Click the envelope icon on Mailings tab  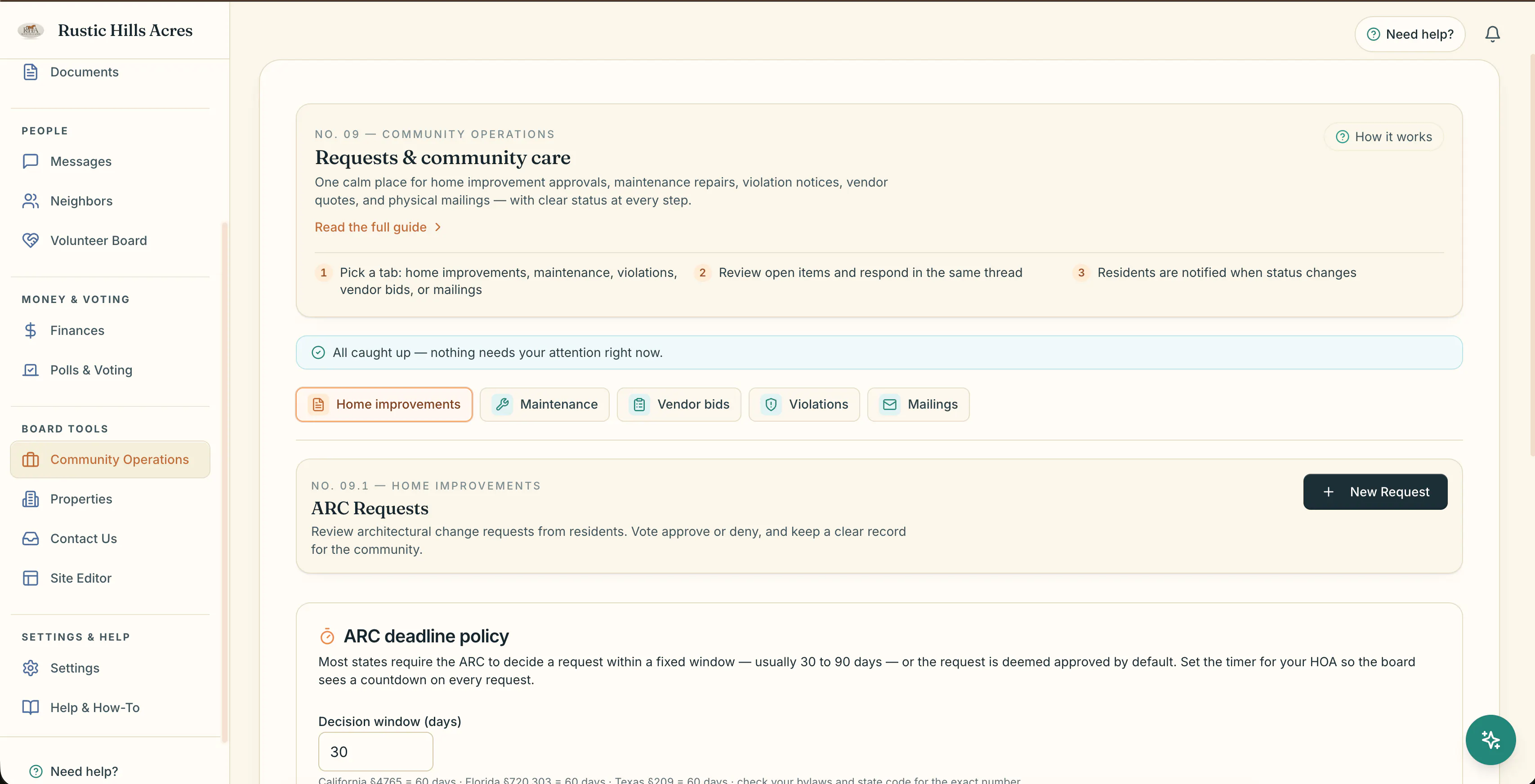890,405
